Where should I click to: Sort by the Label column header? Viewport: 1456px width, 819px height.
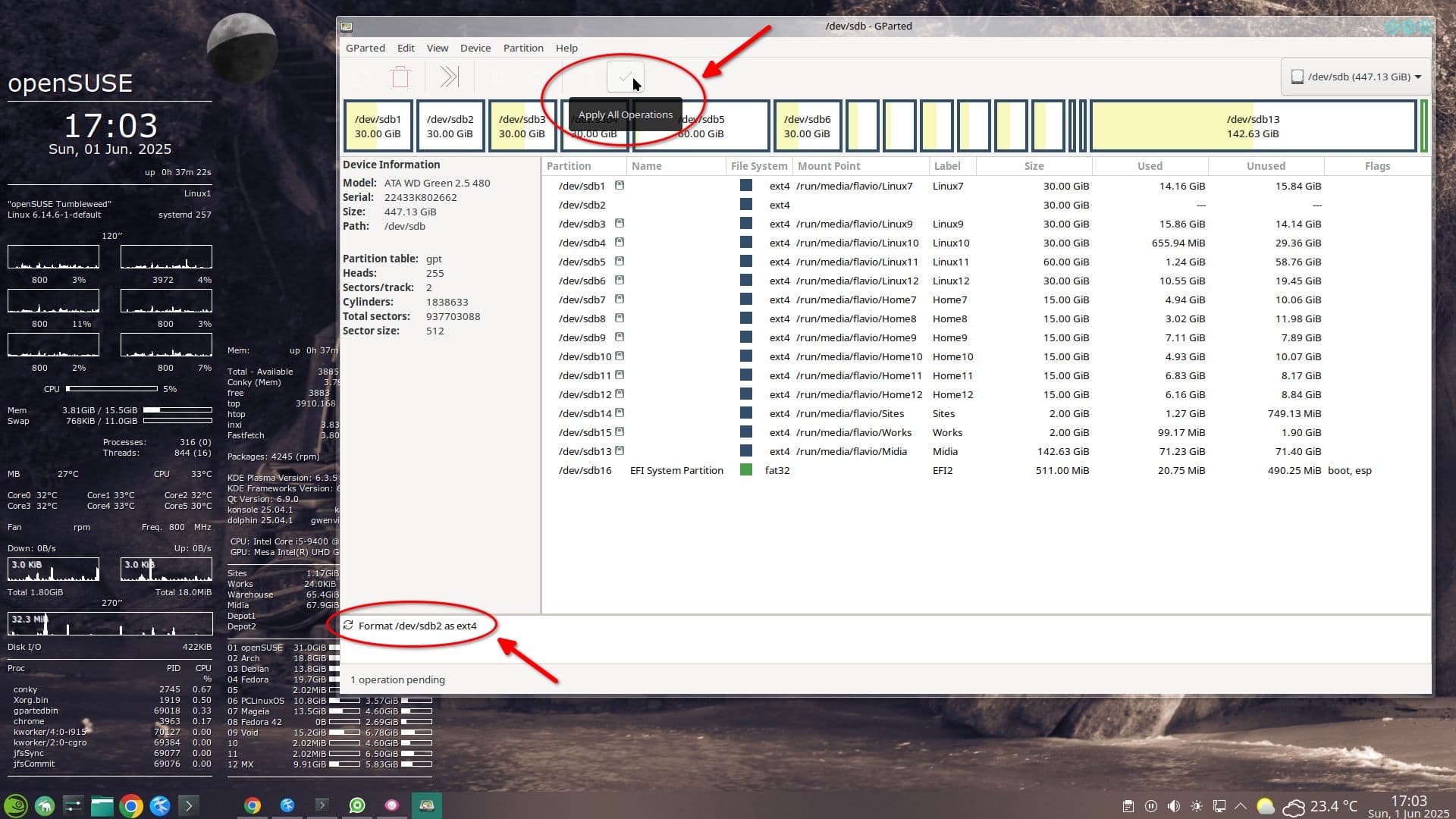point(952,166)
